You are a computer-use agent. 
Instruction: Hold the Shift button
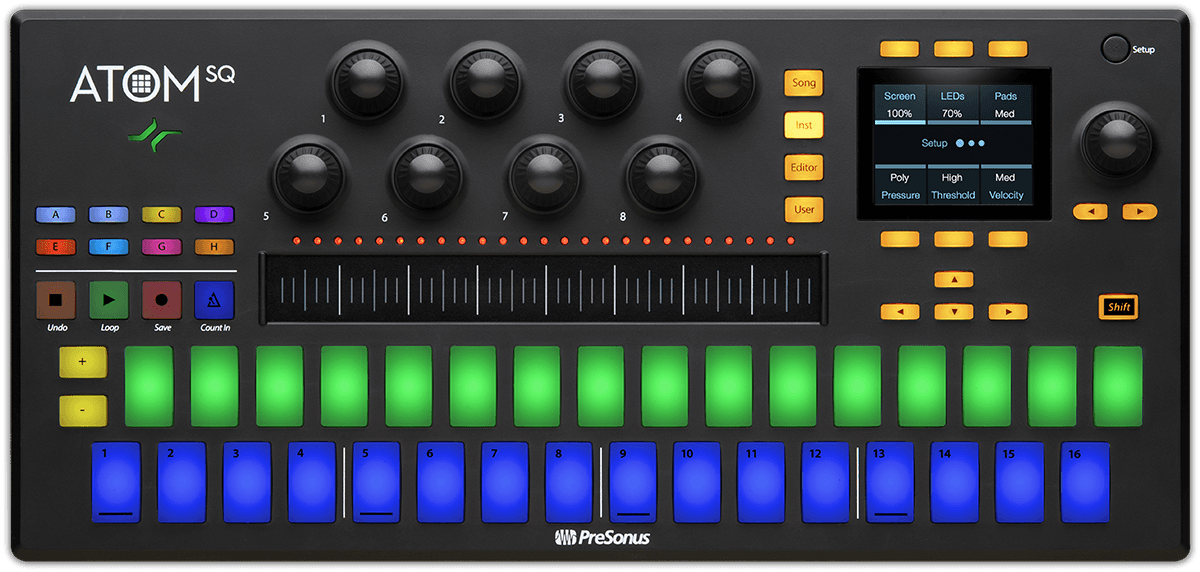tap(1119, 307)
